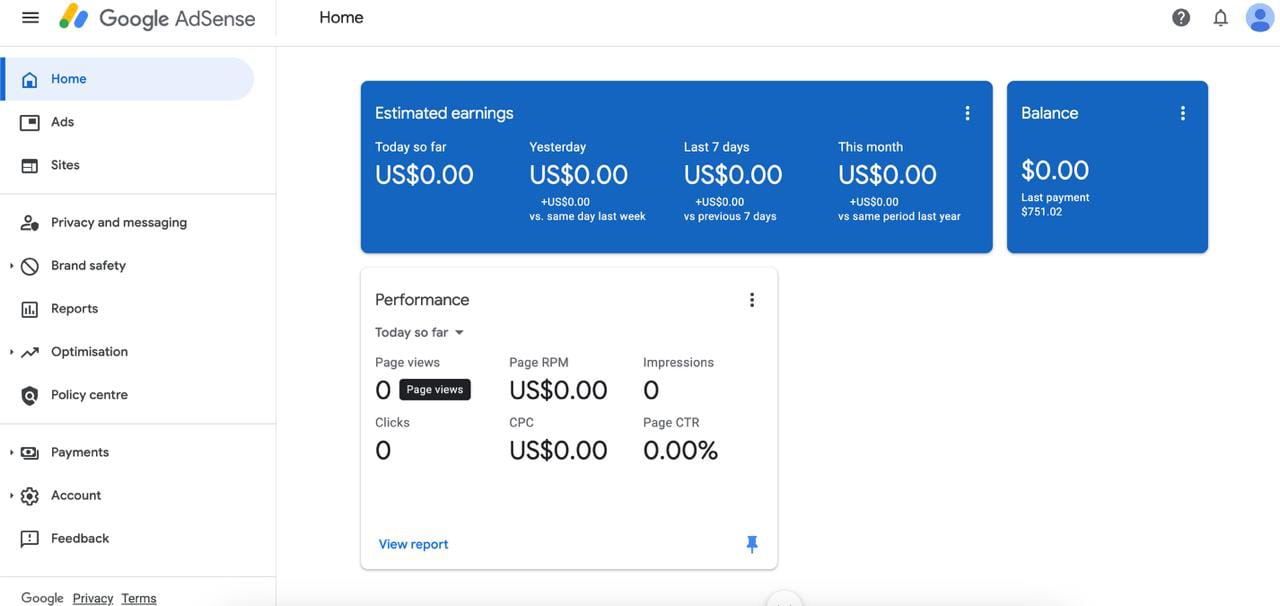Click the Google footer logo text
Image resolution: width=1280 pixels, height=606 pixels.
coord(42,598)
